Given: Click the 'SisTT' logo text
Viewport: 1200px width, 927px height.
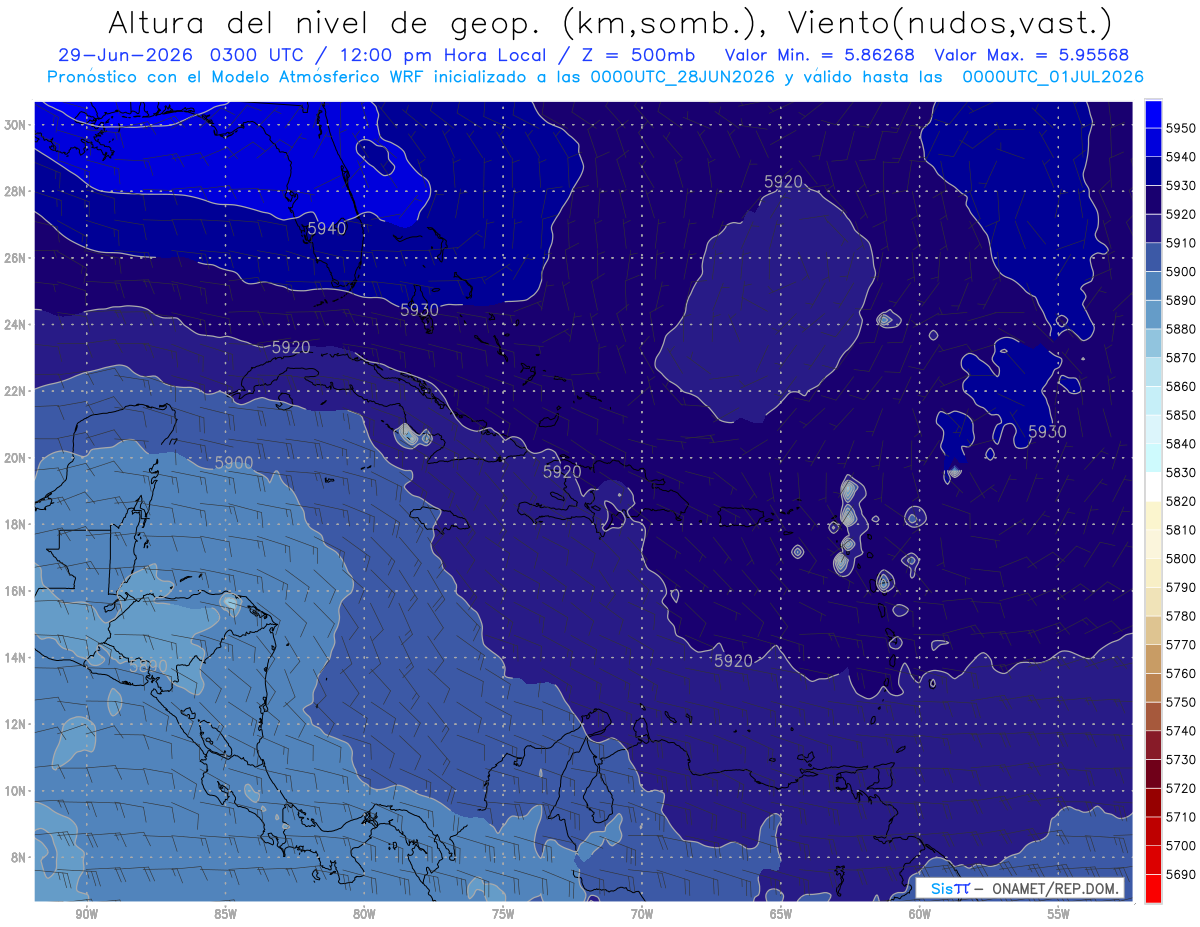Looking at the screenshot, I should (950, 888).
